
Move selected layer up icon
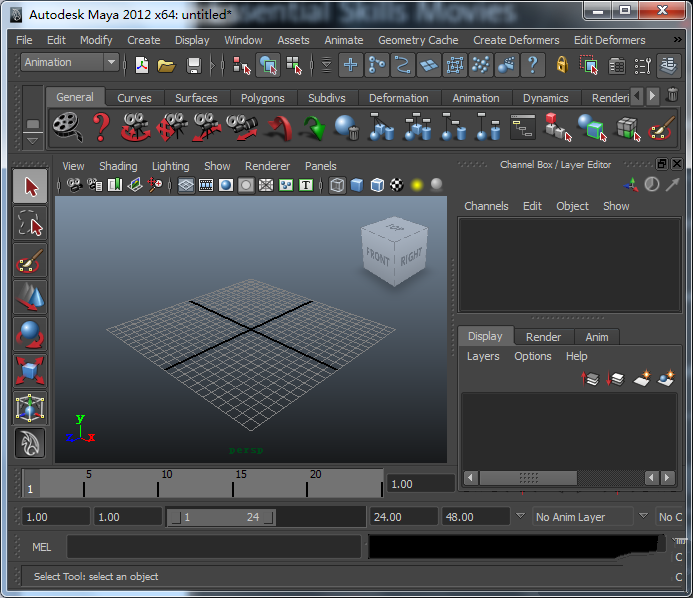(x=590, y=378)
